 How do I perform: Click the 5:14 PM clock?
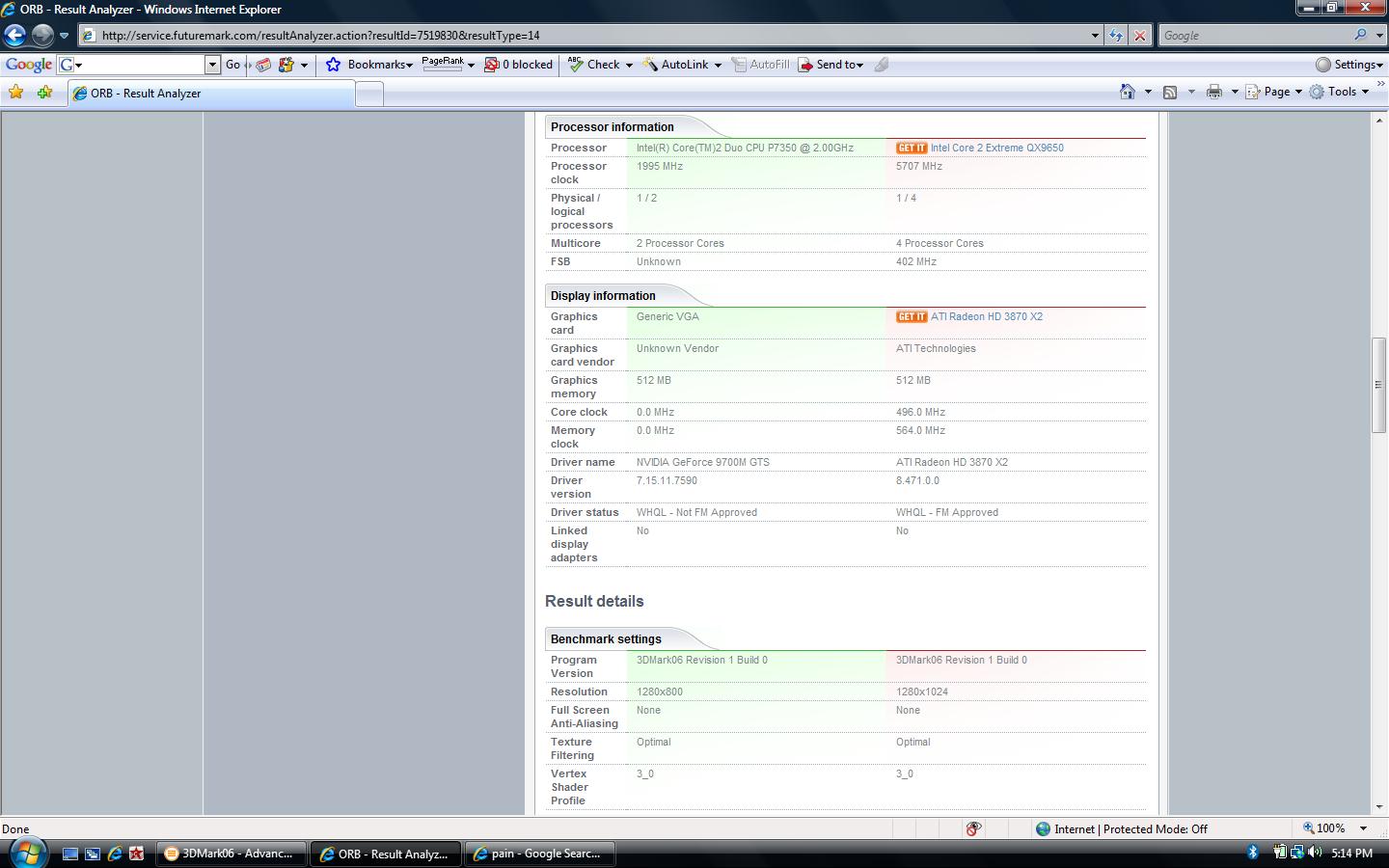(1351, 854)
